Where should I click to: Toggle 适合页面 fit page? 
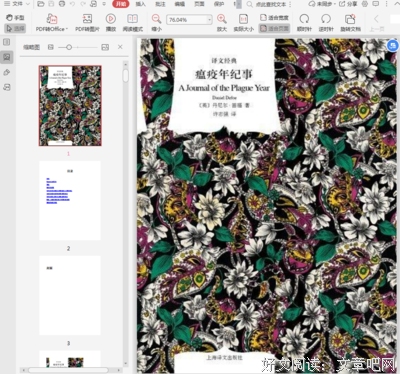pyautogui.click(x=274, y=28)
